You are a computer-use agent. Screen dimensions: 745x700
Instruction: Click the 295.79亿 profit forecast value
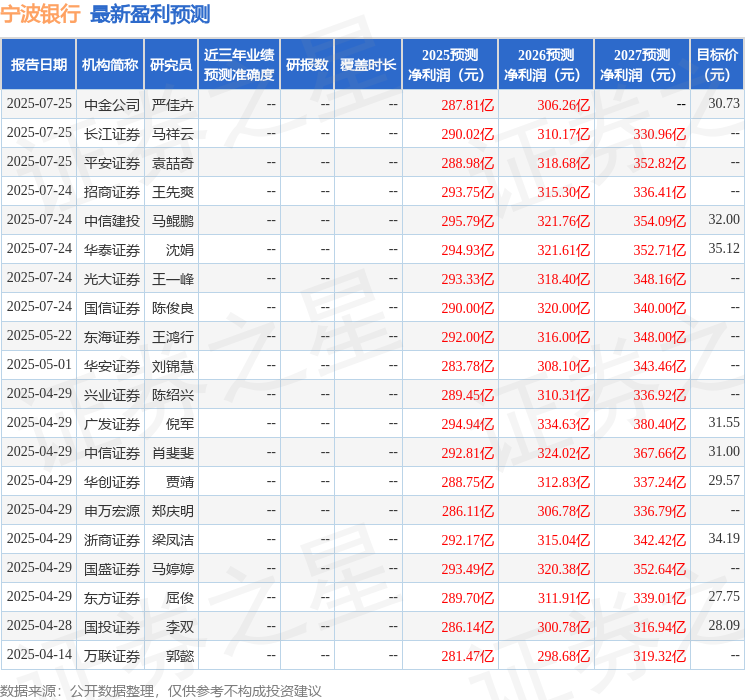click(x=468, y=221)
